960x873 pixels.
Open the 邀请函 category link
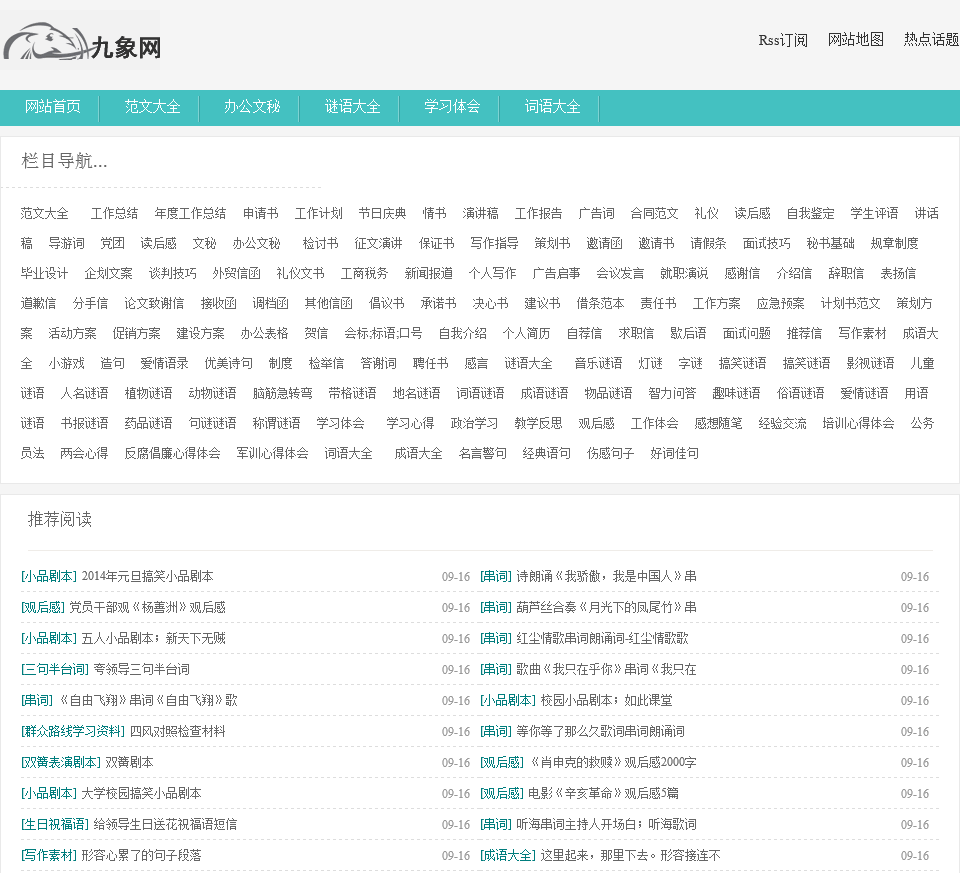click(x=604, y=243)
